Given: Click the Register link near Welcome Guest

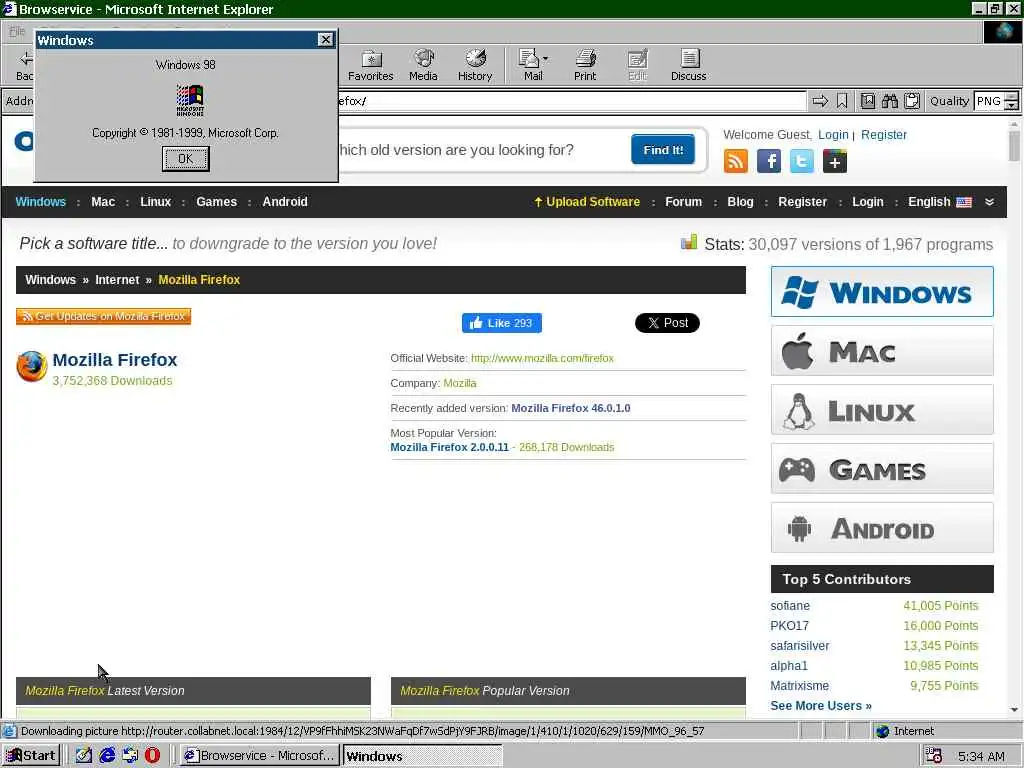Looking at the screenshot, I should (884, 135).
